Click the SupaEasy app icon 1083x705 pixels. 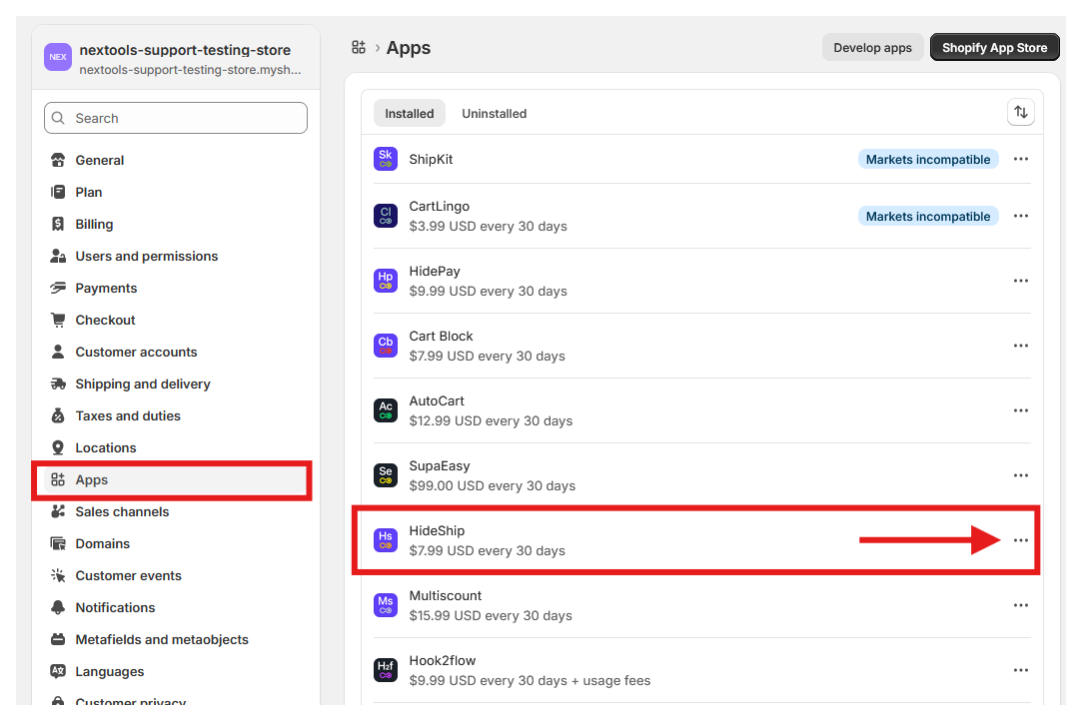pyautogui.click(x=385, y=475)
